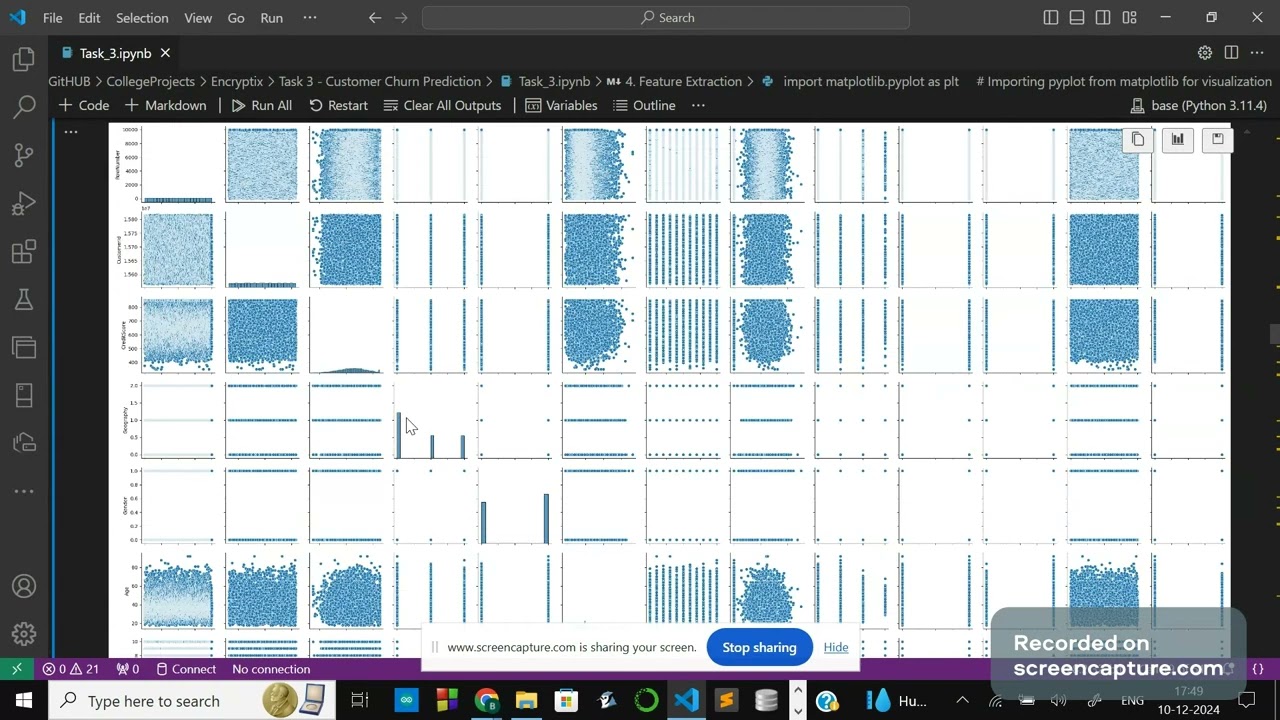Open the Variables panel
Screen dimensions: 1280x720
click(561, 105)
